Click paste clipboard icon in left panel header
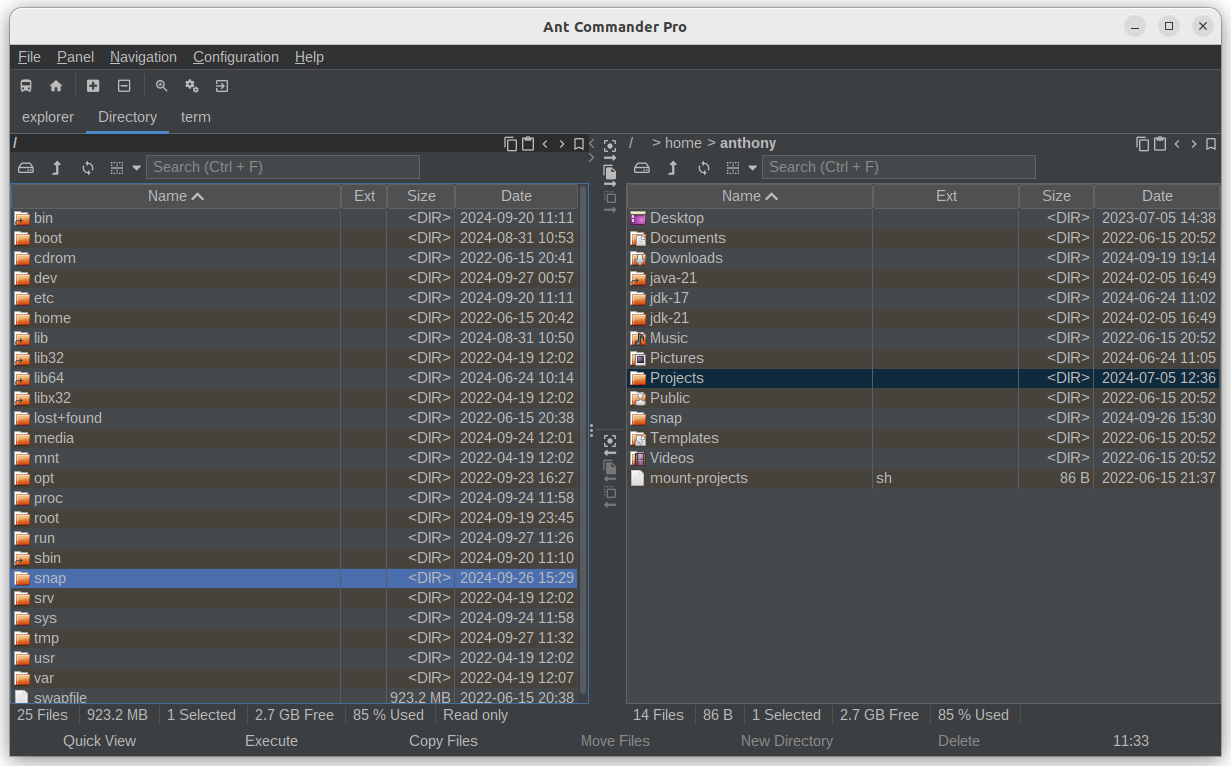This screenshot has height=766, width=1231. (528, 144)
